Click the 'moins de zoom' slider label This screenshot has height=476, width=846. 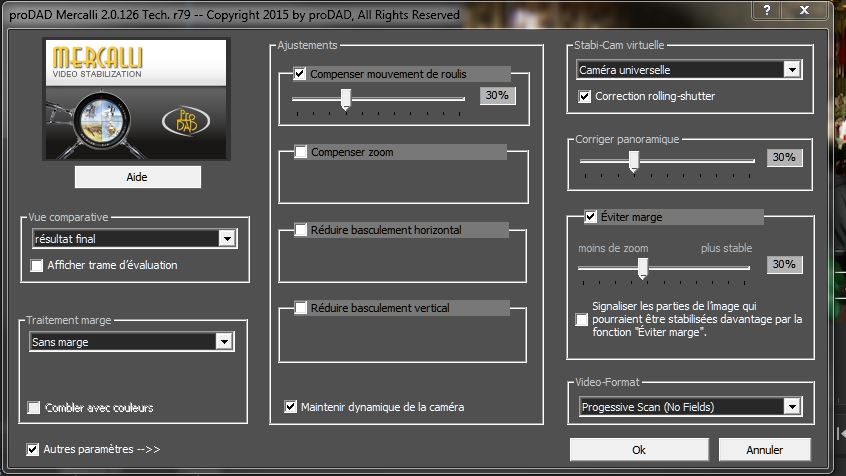point(613,248)
